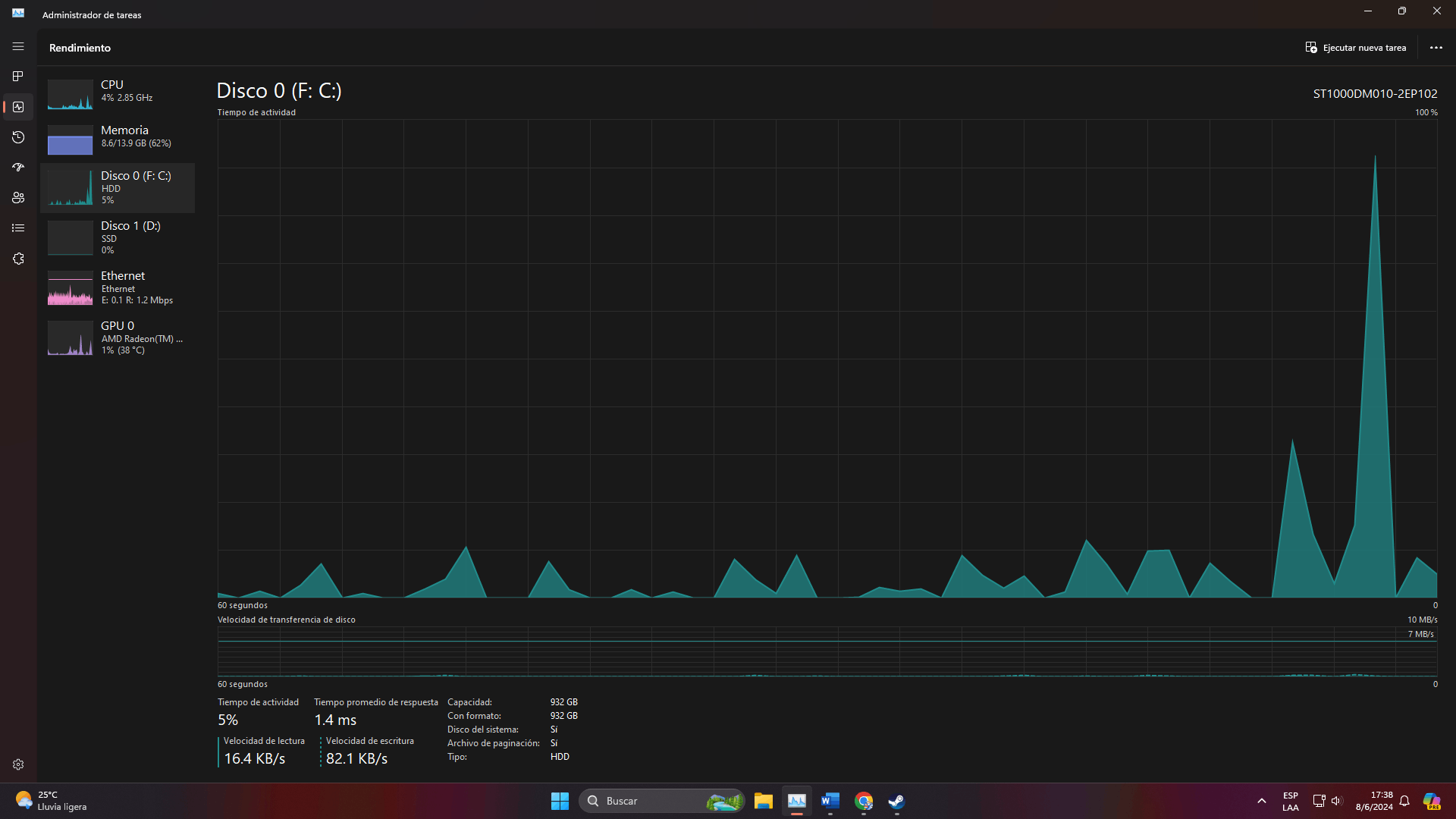The image size is (1456, 819).
Task: Select the Ethernet performance item
Action: pos(118,287)
